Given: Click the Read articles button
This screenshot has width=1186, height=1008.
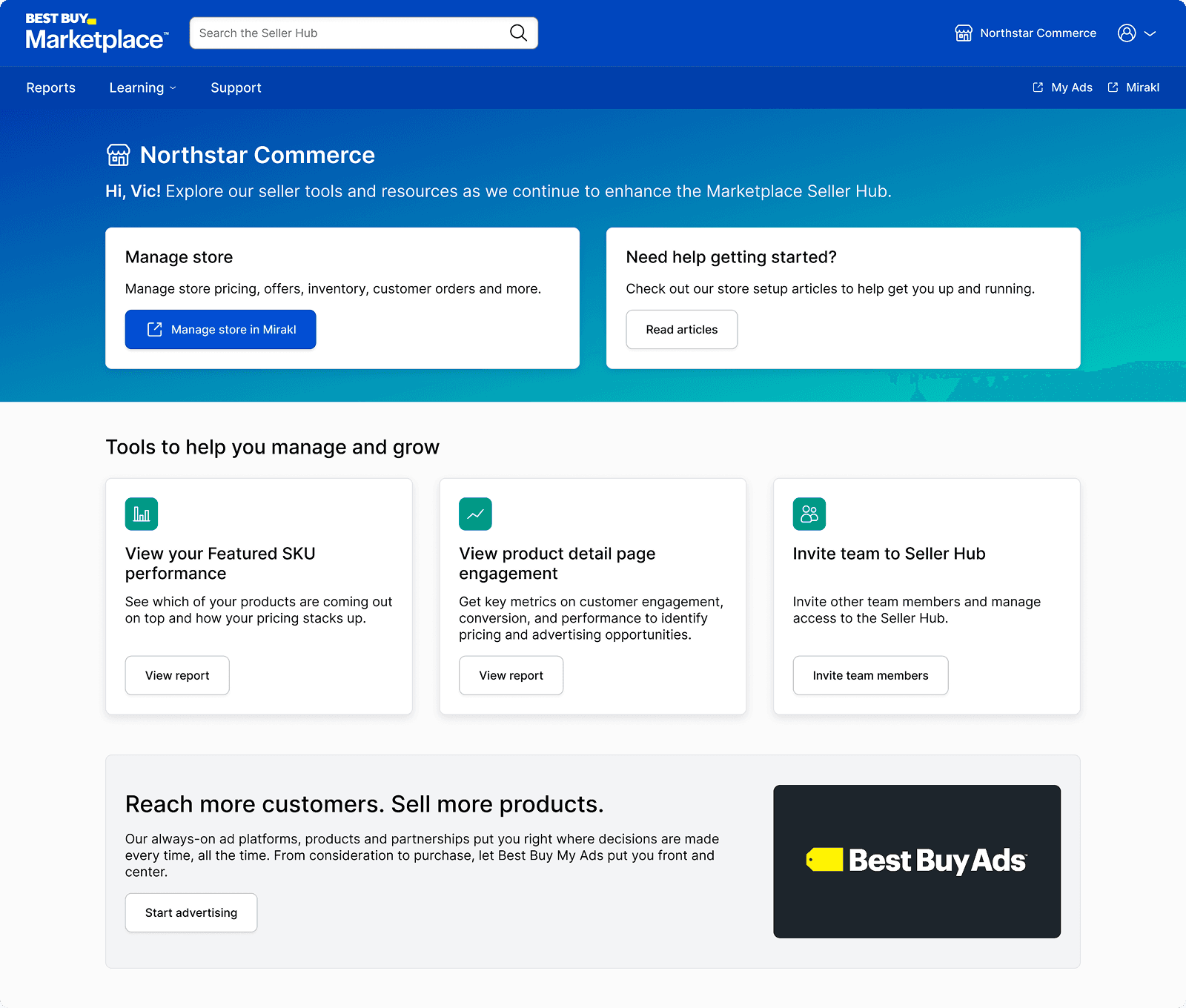Looking at the screenshot, I should (x=682, y=330).
